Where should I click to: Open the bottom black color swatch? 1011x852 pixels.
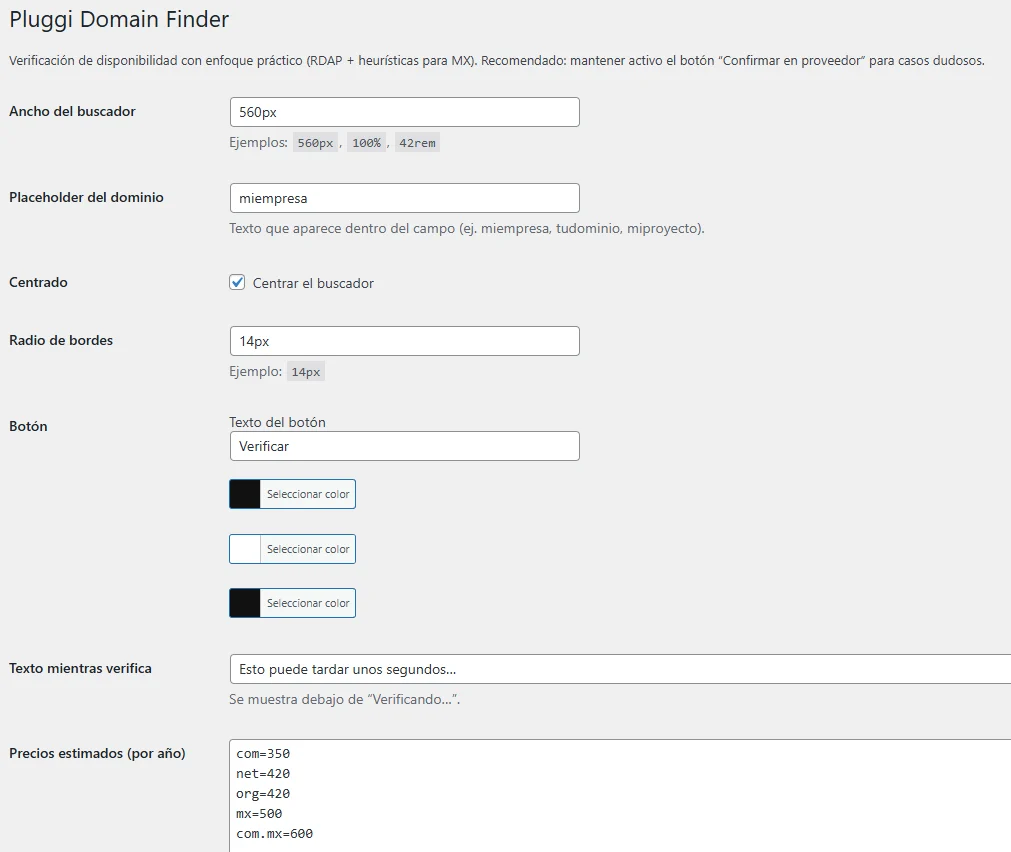245,603
